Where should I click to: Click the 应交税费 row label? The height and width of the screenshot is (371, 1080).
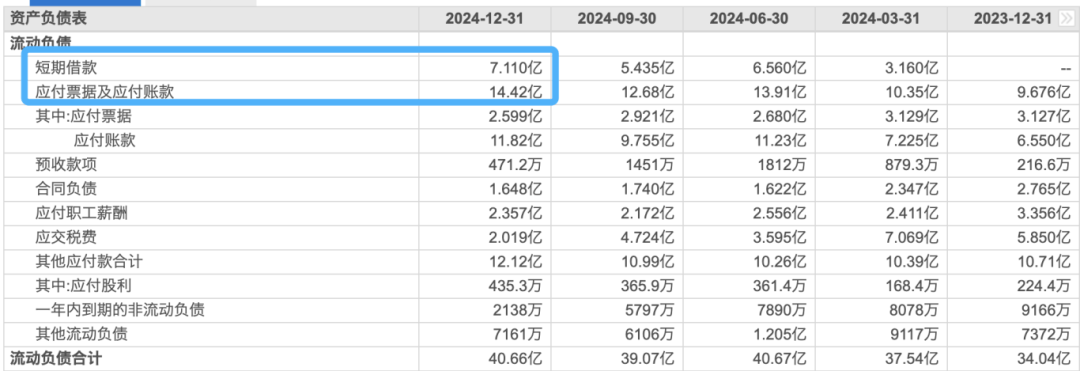tap(66, 237)
